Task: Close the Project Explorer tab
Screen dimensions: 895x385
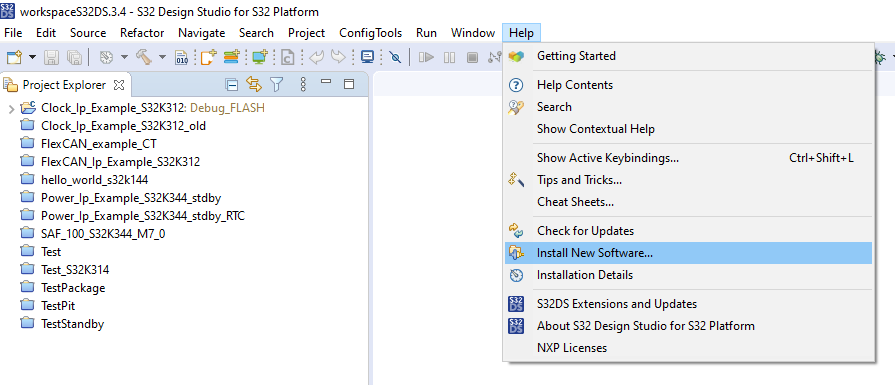Action: pyautogui.click(x=119, y=85)
